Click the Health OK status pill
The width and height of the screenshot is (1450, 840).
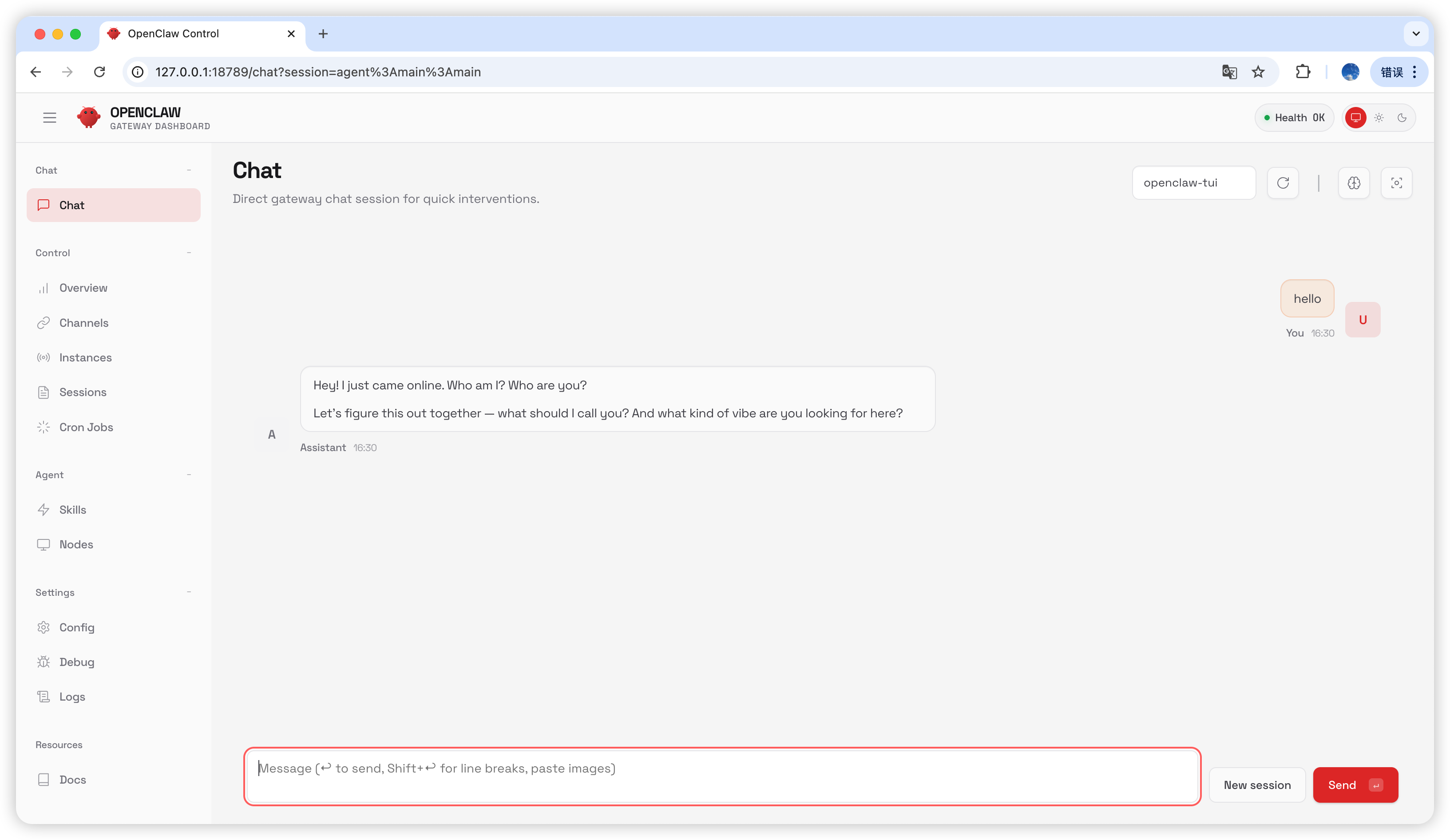[x=1293, y=118]
